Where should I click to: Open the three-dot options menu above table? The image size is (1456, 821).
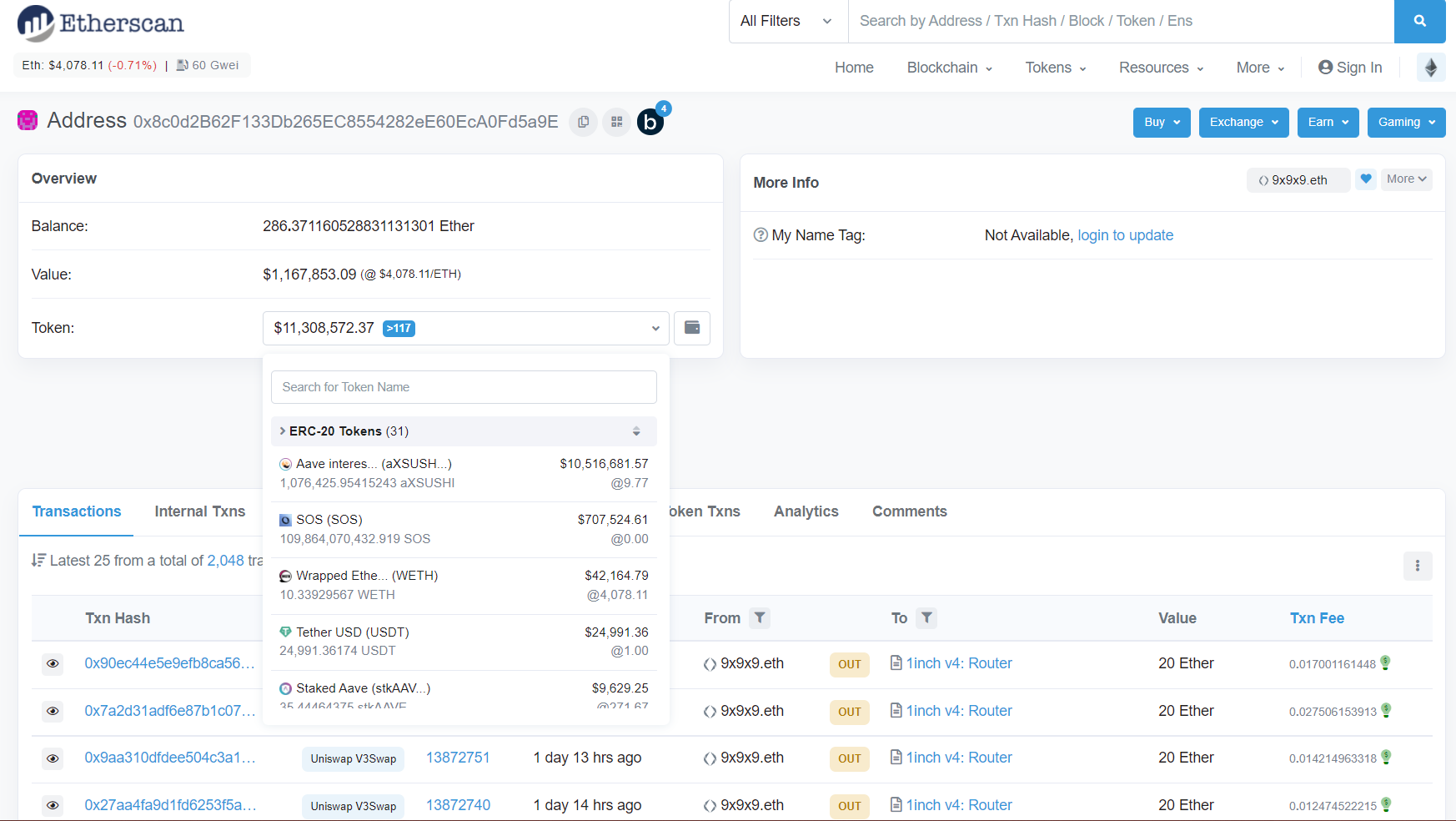click(1418, 566)
